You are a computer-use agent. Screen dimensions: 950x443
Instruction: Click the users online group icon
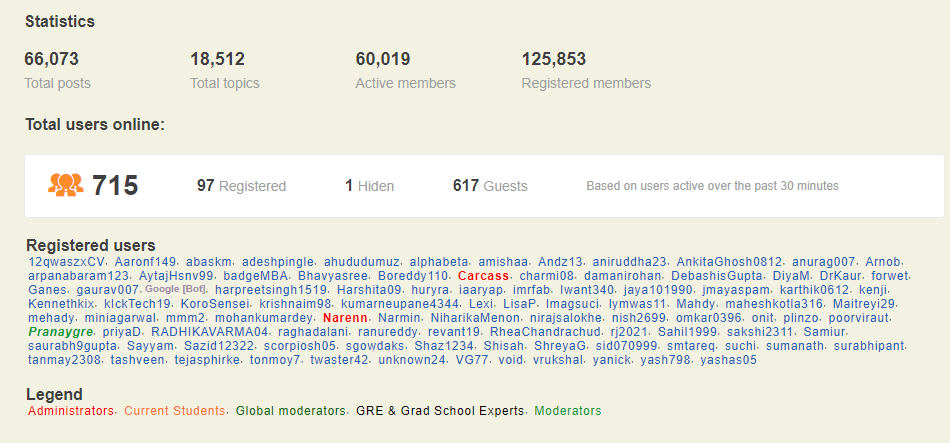click(65, 185)
